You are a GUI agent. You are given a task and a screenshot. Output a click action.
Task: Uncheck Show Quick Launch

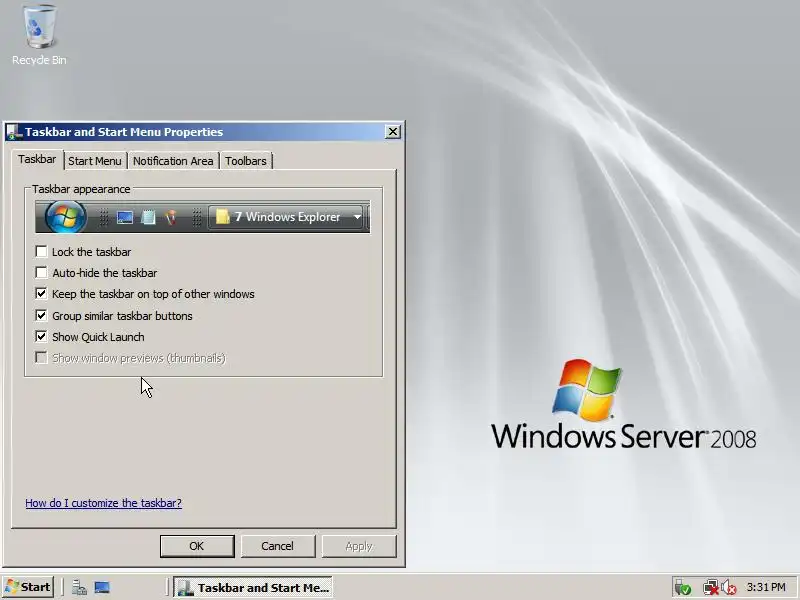point(41,337)
